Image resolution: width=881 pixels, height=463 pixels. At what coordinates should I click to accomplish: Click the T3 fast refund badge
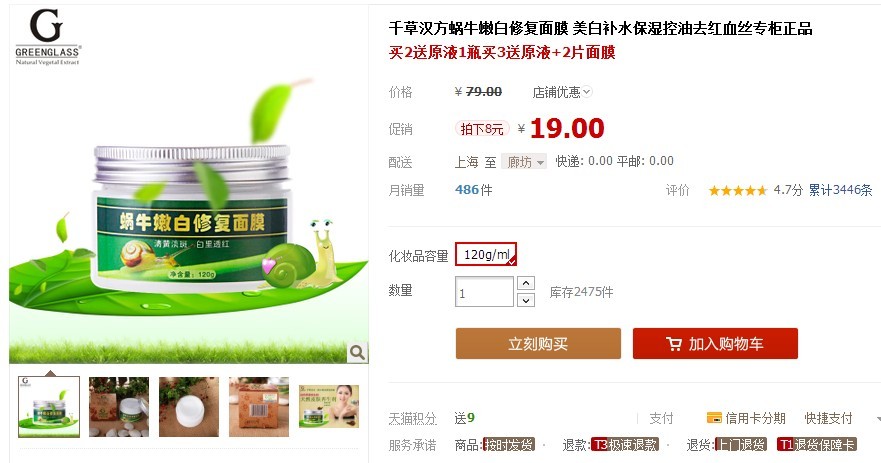pos(625,445)
